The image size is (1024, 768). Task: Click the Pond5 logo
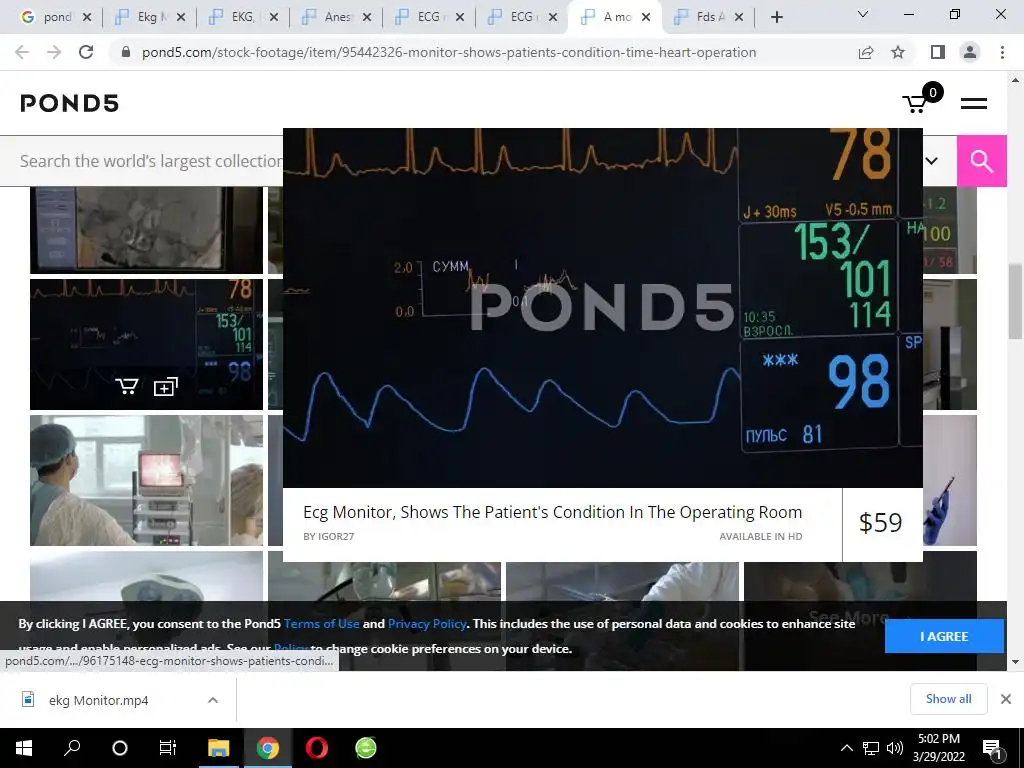[x=70, y=103]
